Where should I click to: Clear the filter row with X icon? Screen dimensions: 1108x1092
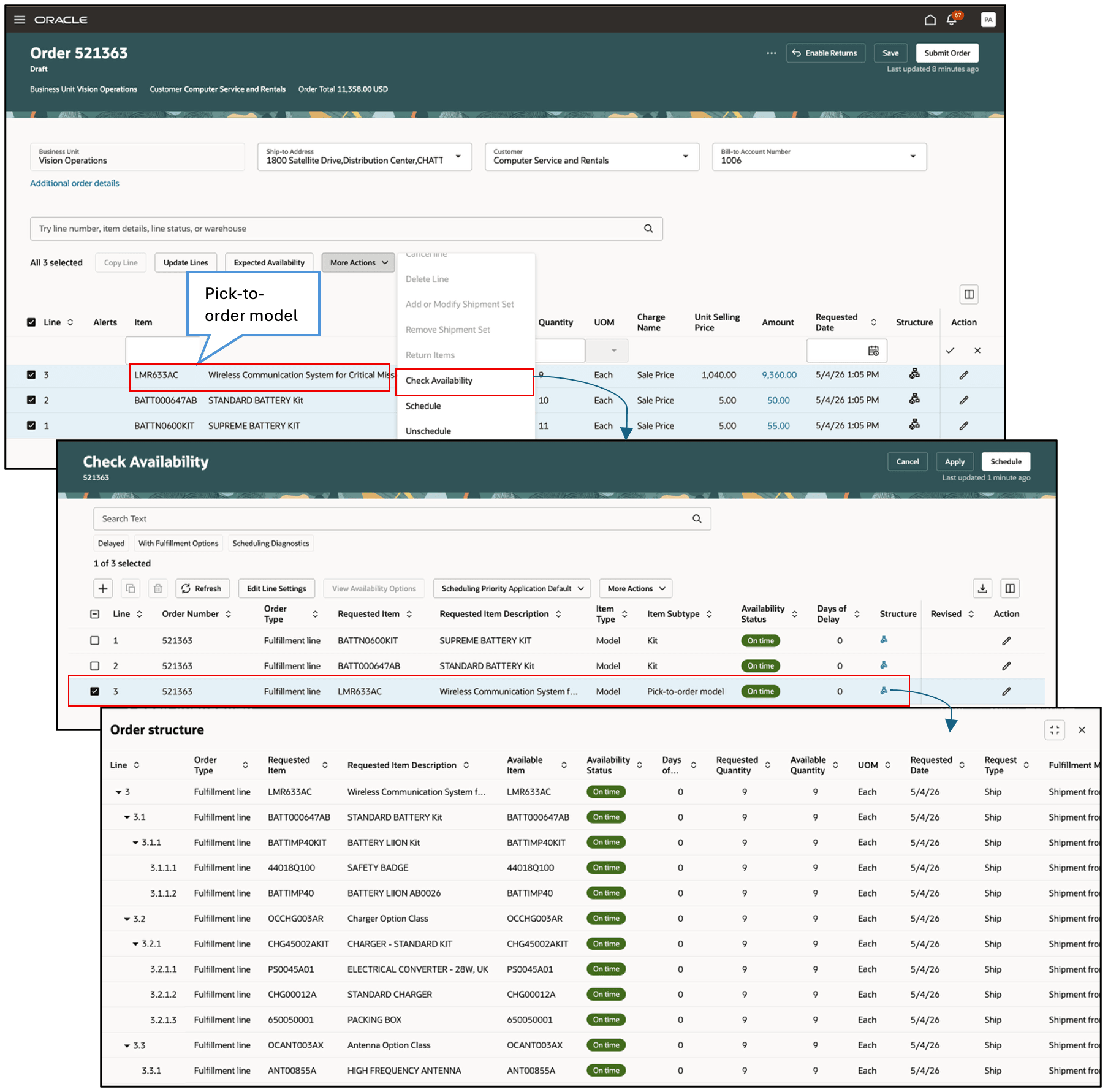[x=977, y=351]
